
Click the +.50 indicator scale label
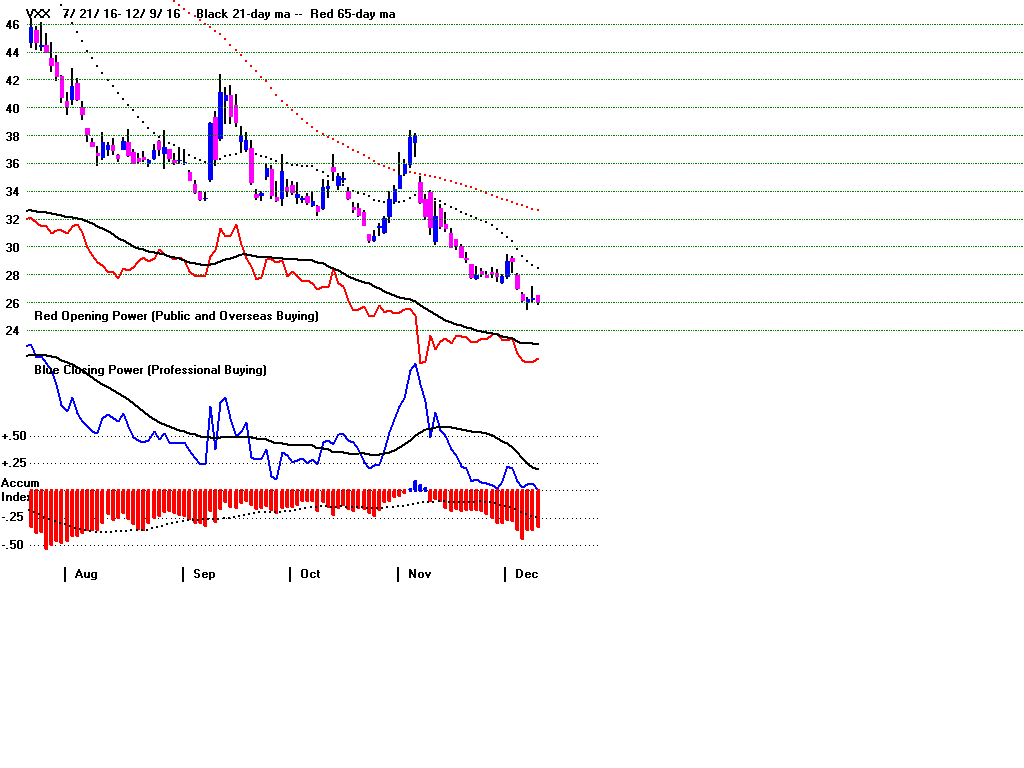[x=14, y=436]
